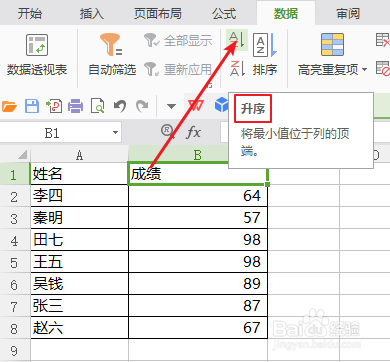The width and height of the screenshot is (390, 362).
Task: Switch to the 插入 tab
Action: tap(92, 14)
